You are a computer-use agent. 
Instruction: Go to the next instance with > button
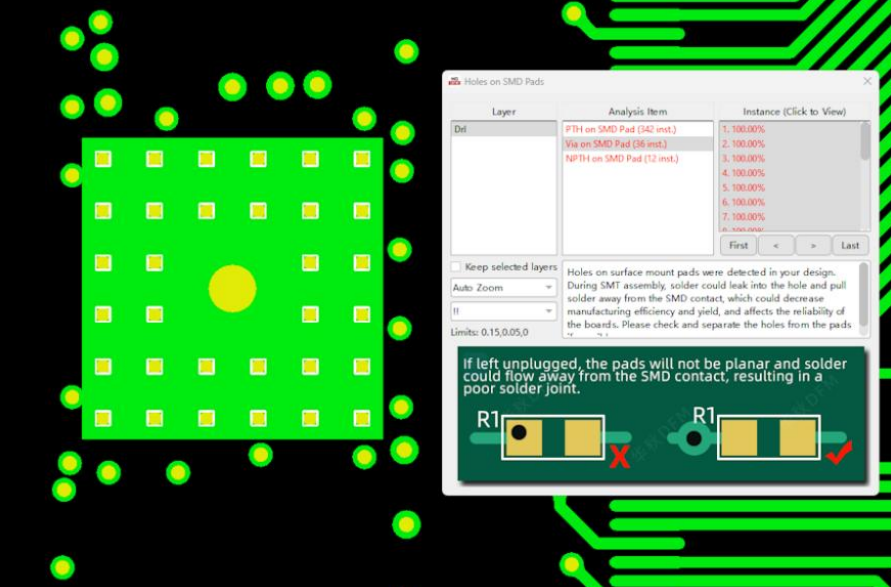813,245
